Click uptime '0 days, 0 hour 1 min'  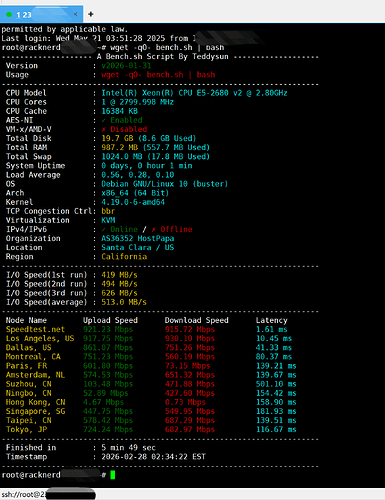(x=147, y=166)
